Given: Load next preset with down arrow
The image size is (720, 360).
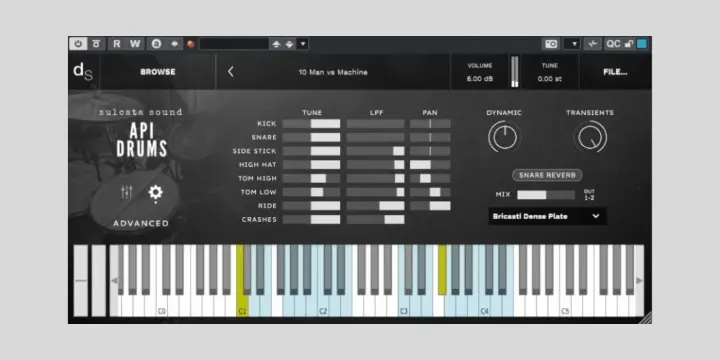Looking at the screenshot, I should point(289,44).
